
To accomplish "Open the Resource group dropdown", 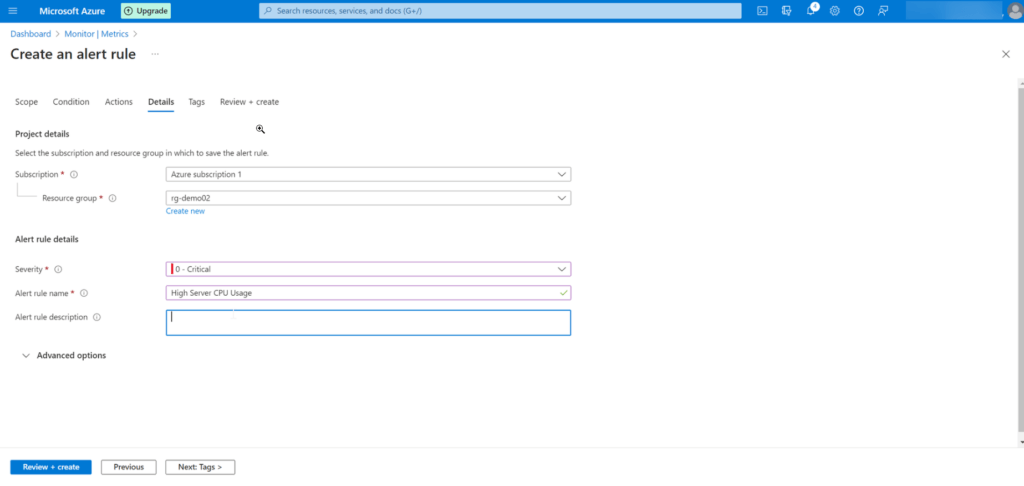I will click(368, 198).
